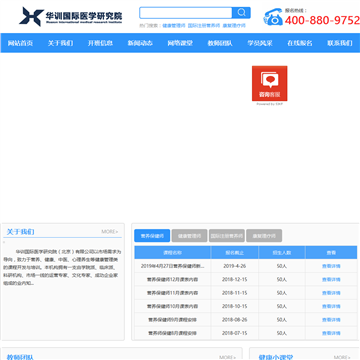
Task: Click the search magnifier button
Action: pos(241,13)
